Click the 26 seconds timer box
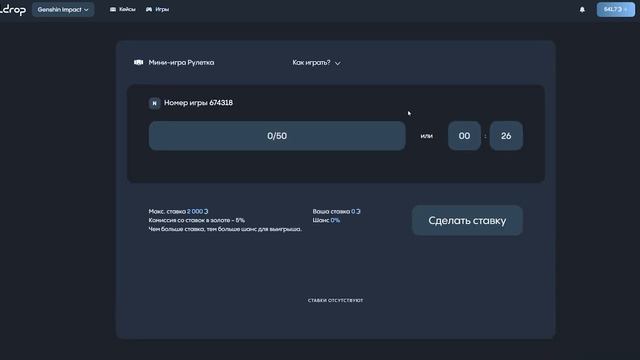Image resolution: width=640 pixels, height=360 pixels. [x=506, y=136]
